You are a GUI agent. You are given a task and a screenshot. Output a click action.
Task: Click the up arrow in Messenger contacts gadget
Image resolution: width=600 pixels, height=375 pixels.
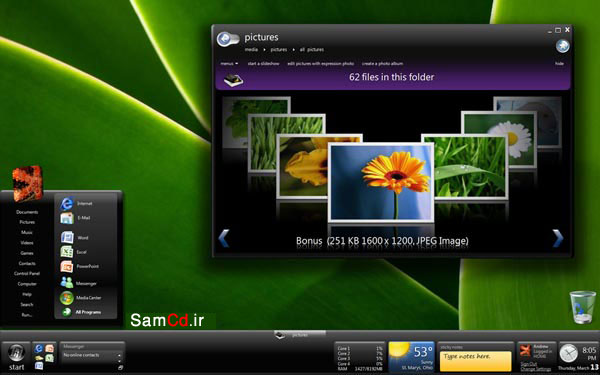(x=119, y=355)
